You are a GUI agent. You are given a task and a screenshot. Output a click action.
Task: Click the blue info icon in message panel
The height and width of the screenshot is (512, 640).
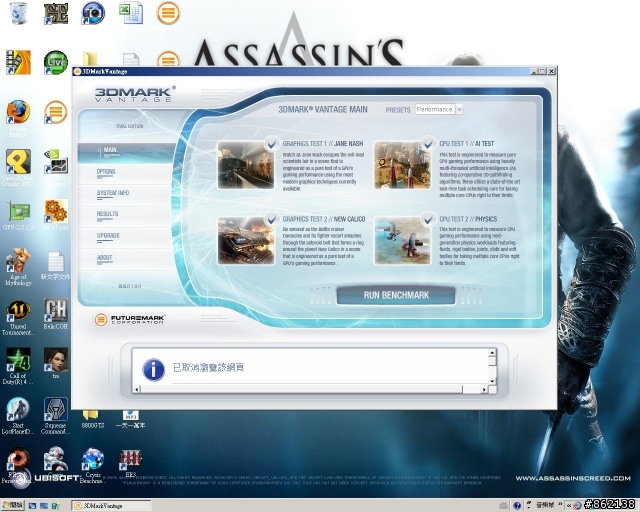point(153,369)
